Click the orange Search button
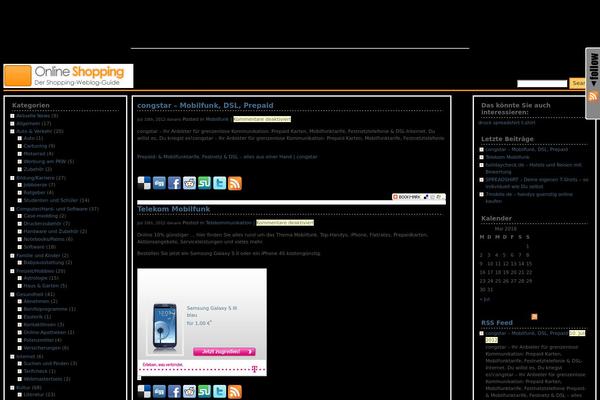Screen dimensions: 600x400 point(578,83)
